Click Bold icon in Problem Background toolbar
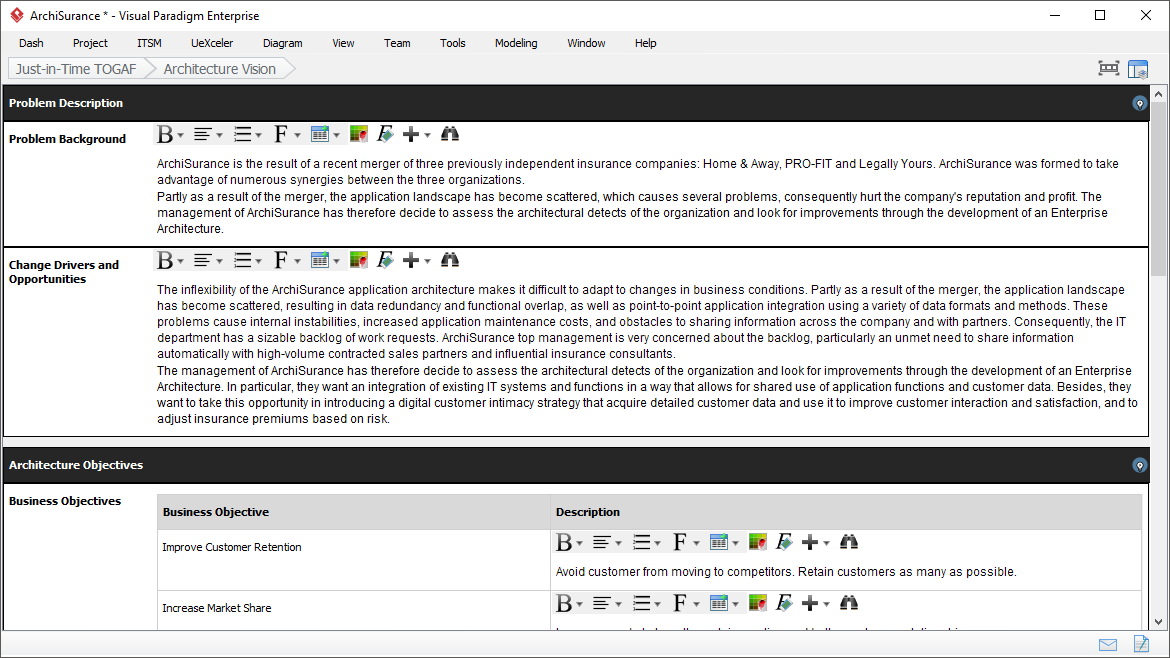Screen dimensions: 1170x658 point(165,134)
